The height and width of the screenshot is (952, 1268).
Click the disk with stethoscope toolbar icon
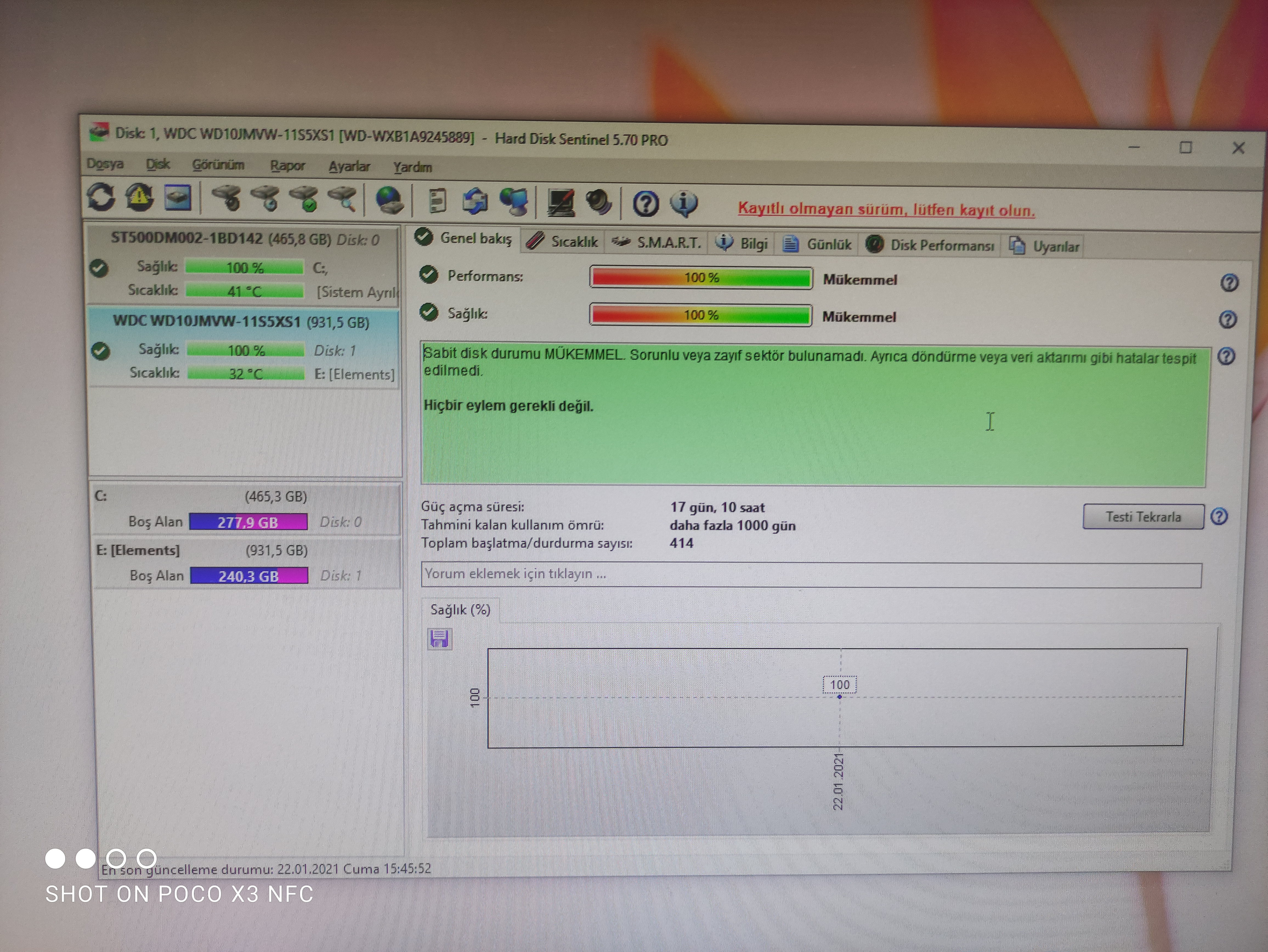tap(227, 198)
